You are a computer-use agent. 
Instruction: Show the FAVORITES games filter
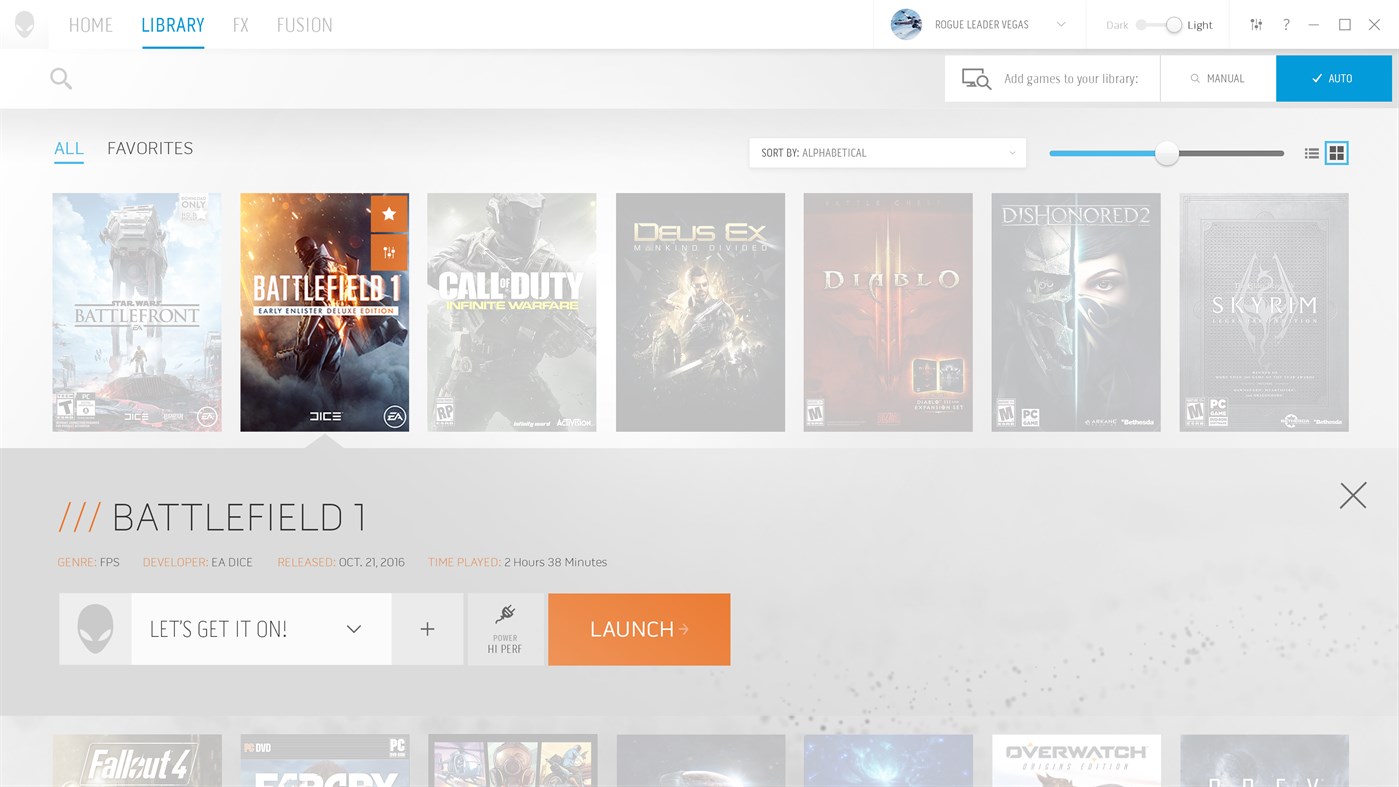coord(150,148)
